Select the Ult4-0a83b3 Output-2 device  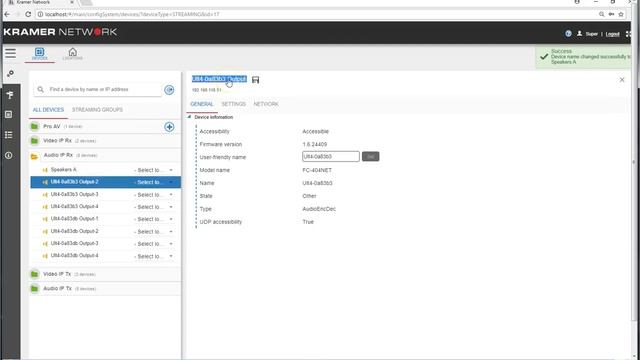tap(74, 182)
